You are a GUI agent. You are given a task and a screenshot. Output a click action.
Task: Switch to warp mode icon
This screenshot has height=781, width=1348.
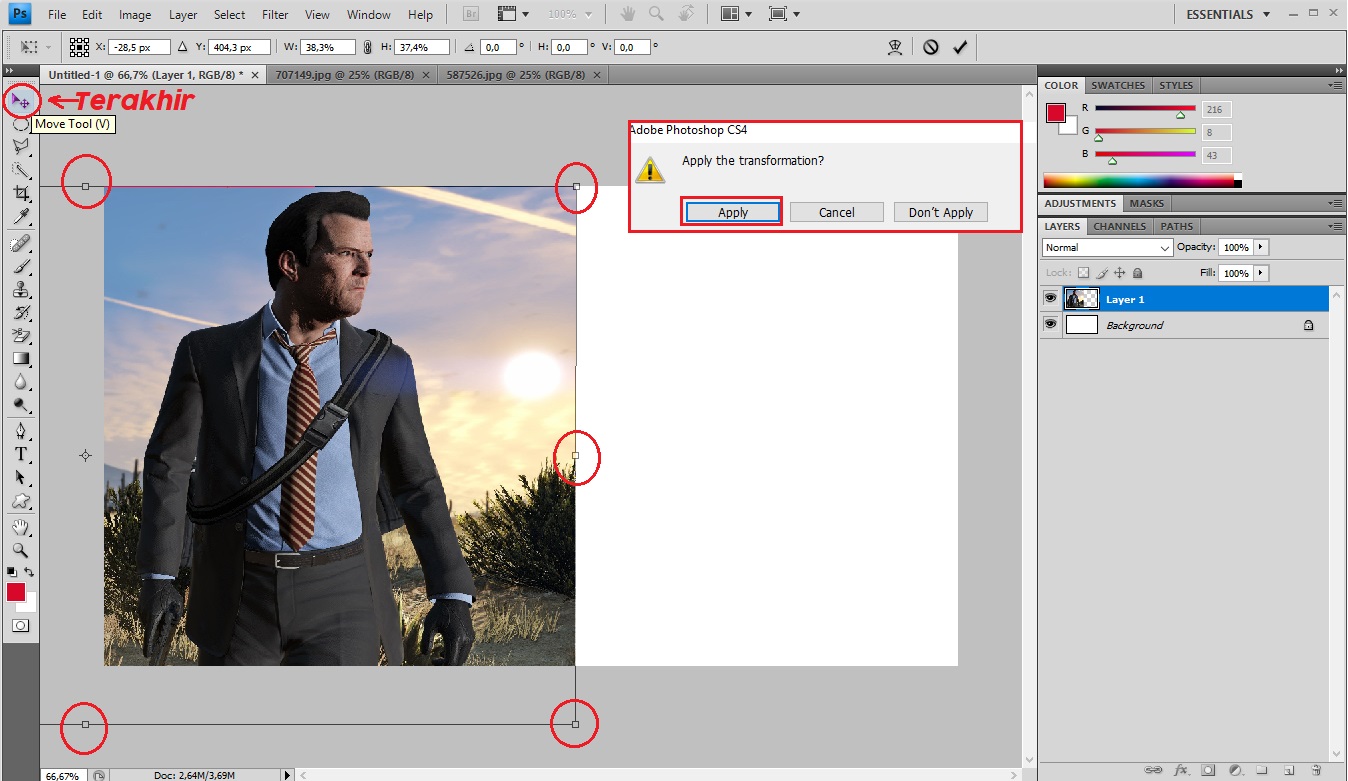[897, 47]
